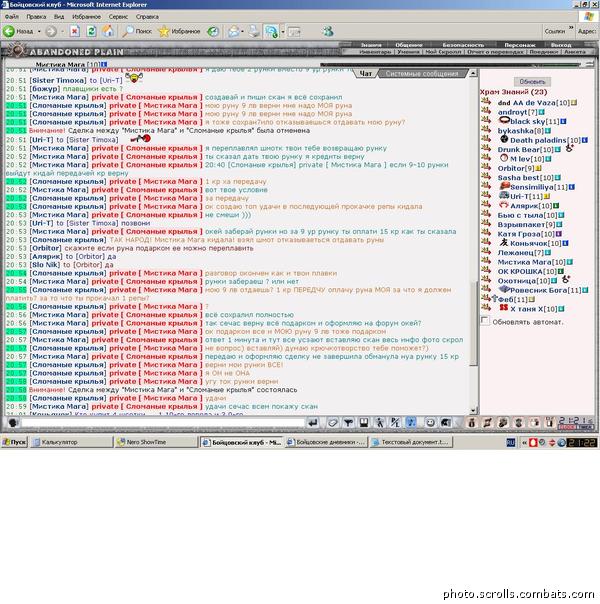Viewport: 600px width, 604px height.
Task: Open info icon after Sasha best[10]
Action: tap(558, 178)
